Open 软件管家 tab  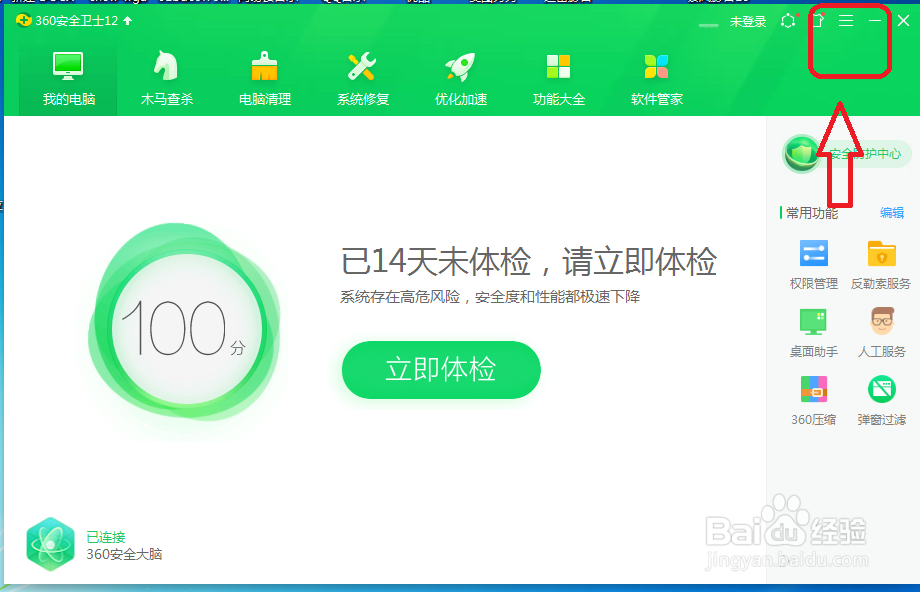click(657, 79)
